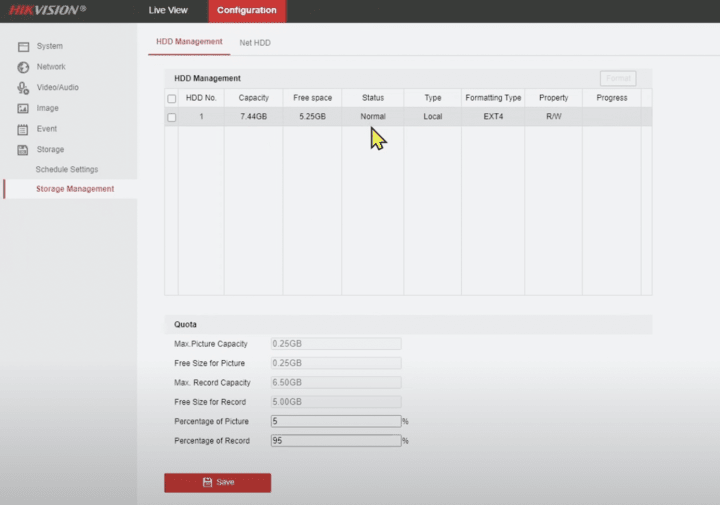
Task: Click the Percentage of Record field
Action: click(335, 440)
